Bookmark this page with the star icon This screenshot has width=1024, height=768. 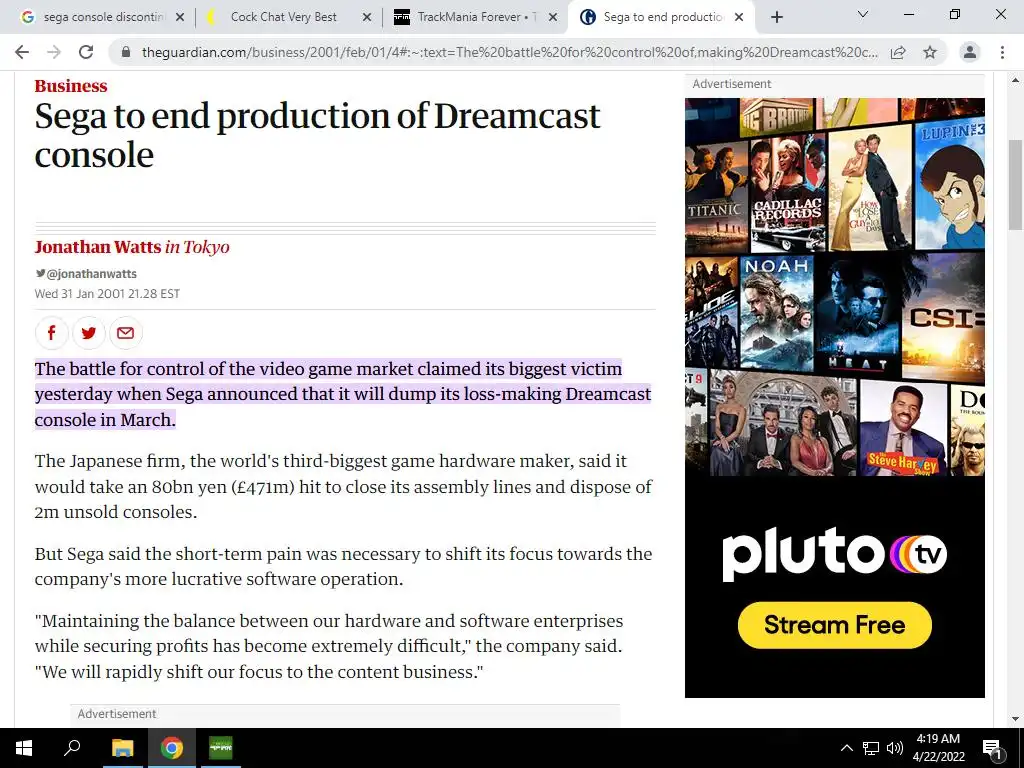930,52
